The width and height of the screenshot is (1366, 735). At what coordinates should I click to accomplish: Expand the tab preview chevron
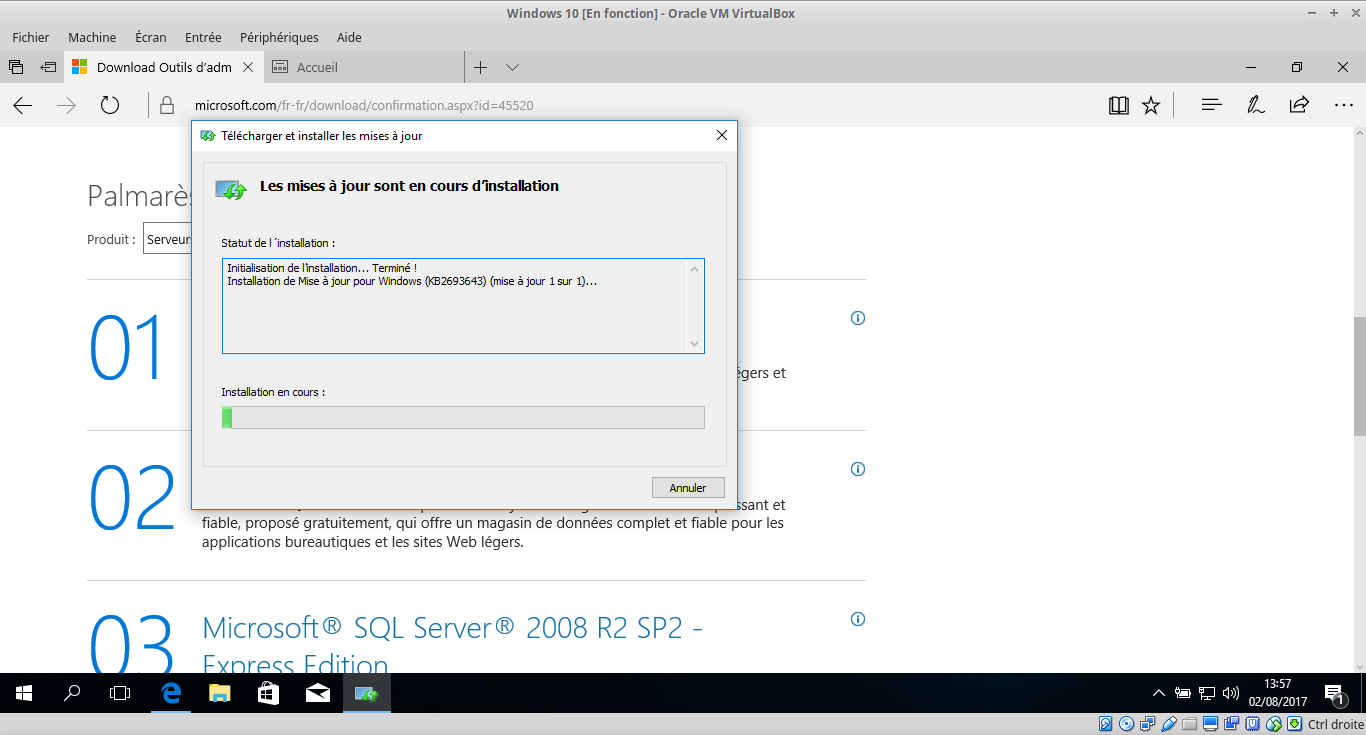click(x=512, y=67)
